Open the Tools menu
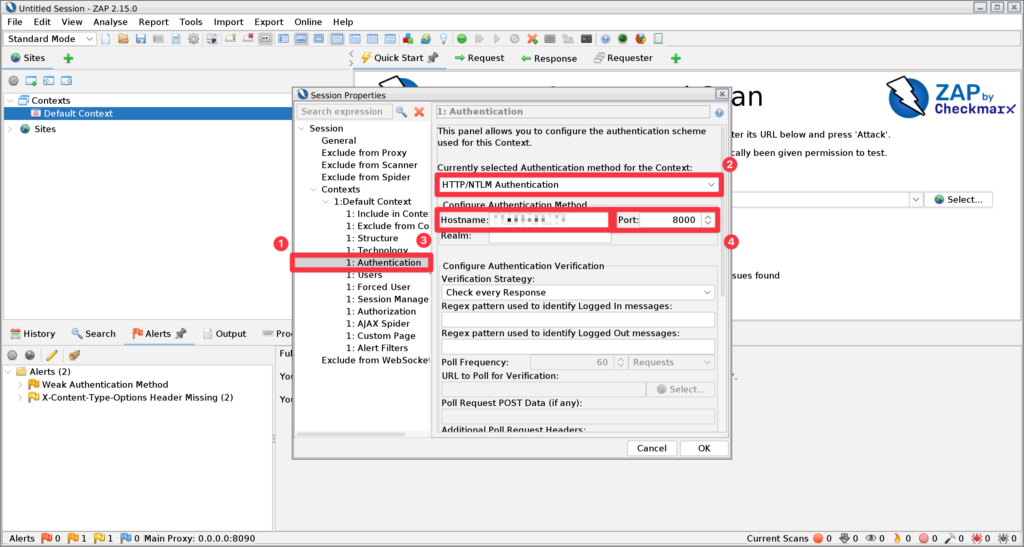 tap(191, 22)
